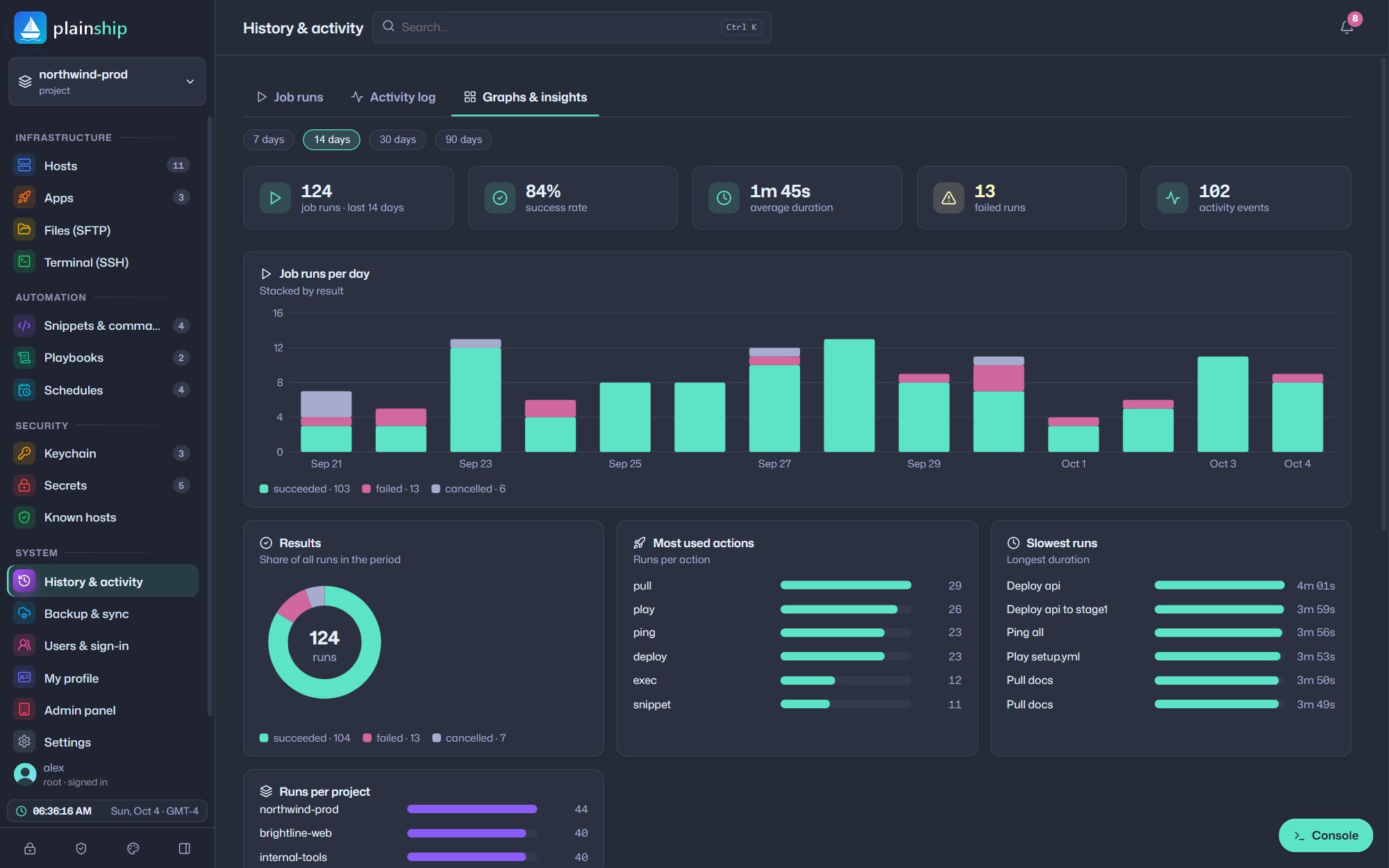Image resolution: width=1389 pixels, height=868 pixels.
Task: Switch to the Activity log tab
Action: [x=394, y=97]
